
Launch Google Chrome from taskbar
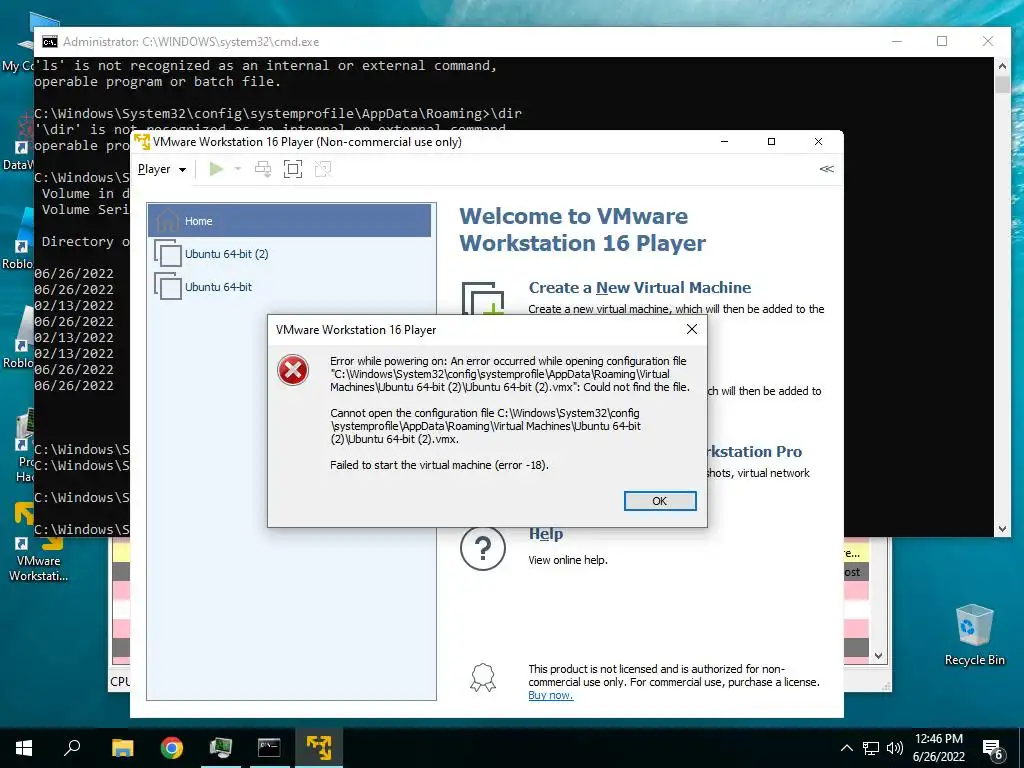172,747
